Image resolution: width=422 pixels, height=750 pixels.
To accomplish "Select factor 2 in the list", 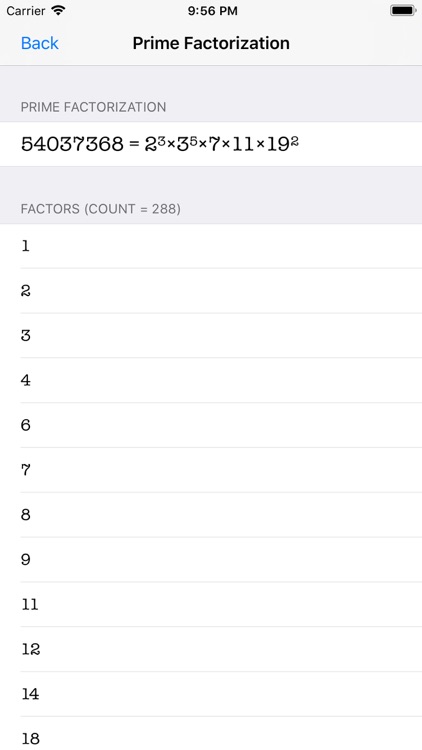I will click(x=211, y=291).
